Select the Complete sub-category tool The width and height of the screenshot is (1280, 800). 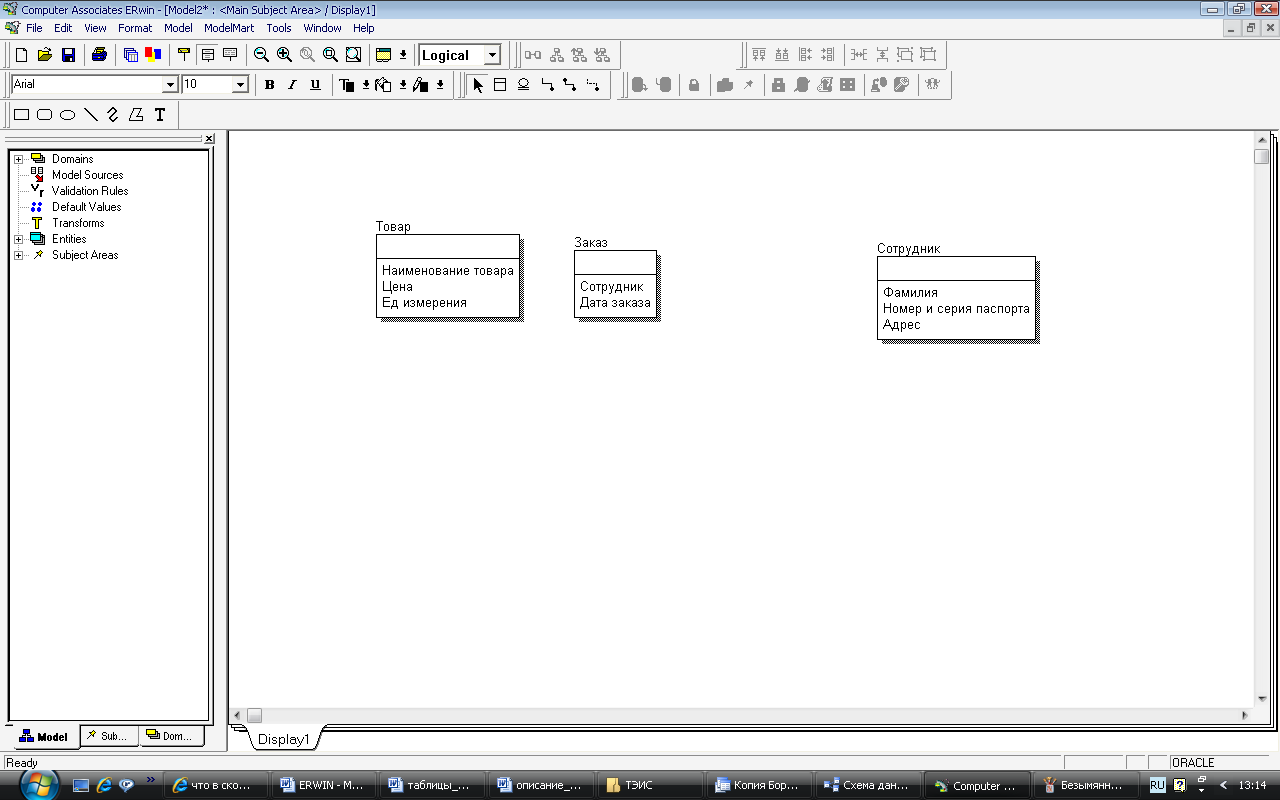click(523, 85)
